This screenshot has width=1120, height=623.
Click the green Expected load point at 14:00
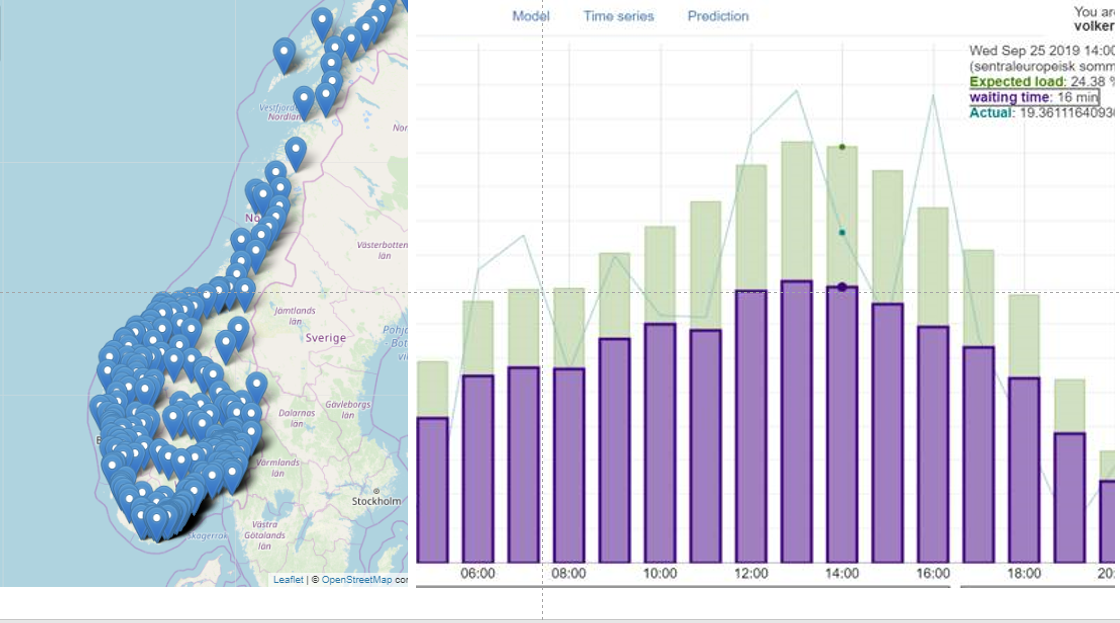pyautogui.click(x=842, y=147)
